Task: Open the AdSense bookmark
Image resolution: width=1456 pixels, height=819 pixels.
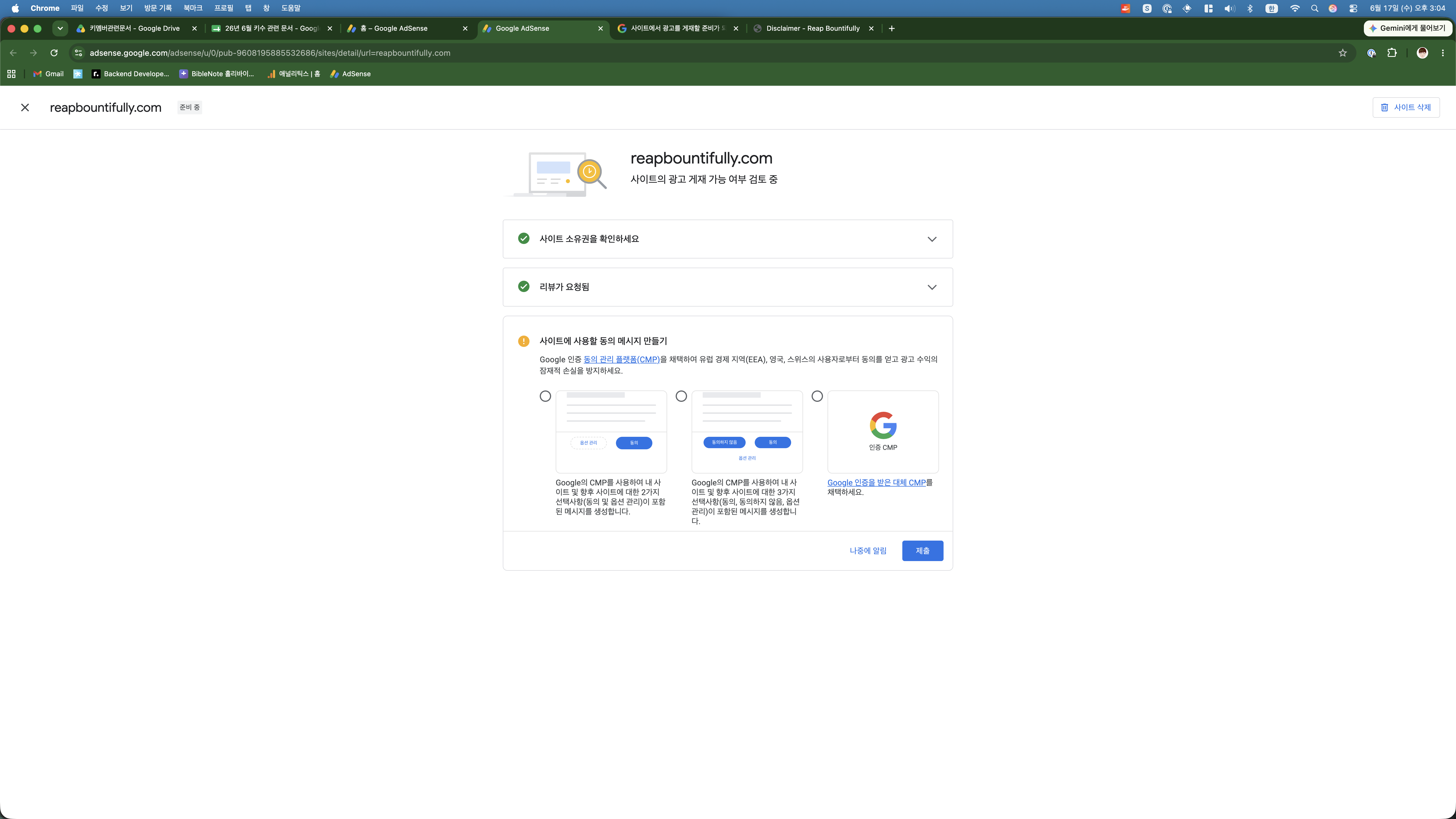Action: point(350,74)
